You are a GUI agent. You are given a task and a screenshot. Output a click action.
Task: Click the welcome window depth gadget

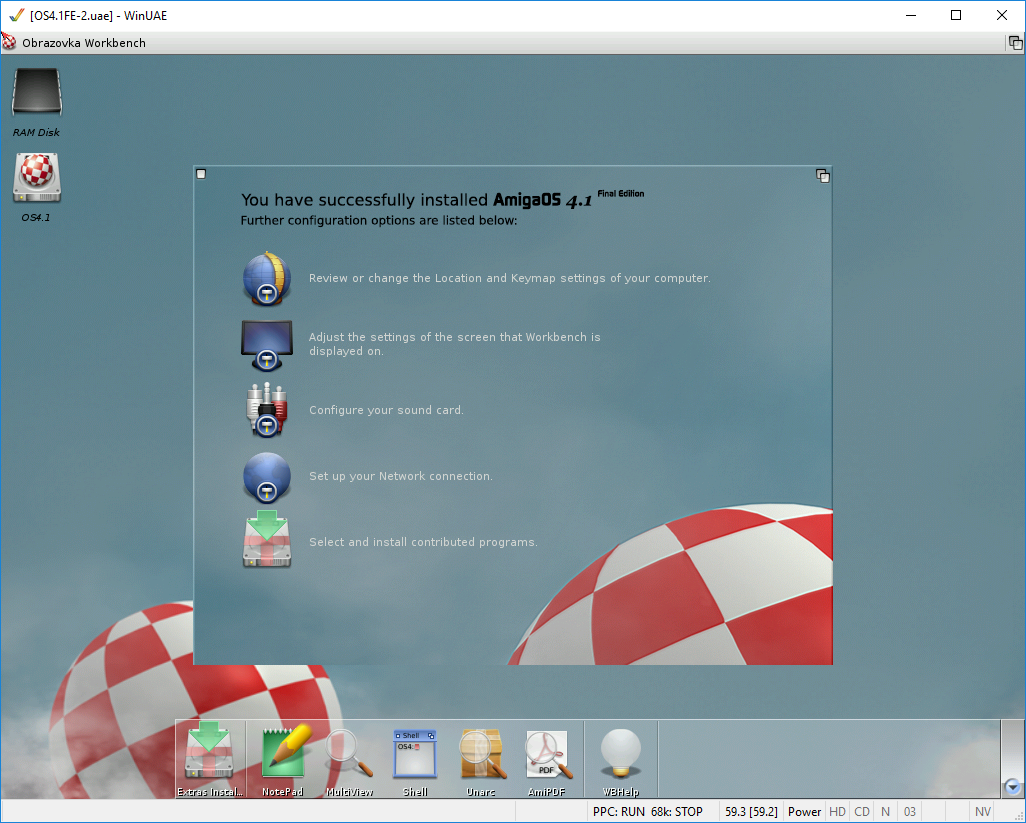pos(822,175)
